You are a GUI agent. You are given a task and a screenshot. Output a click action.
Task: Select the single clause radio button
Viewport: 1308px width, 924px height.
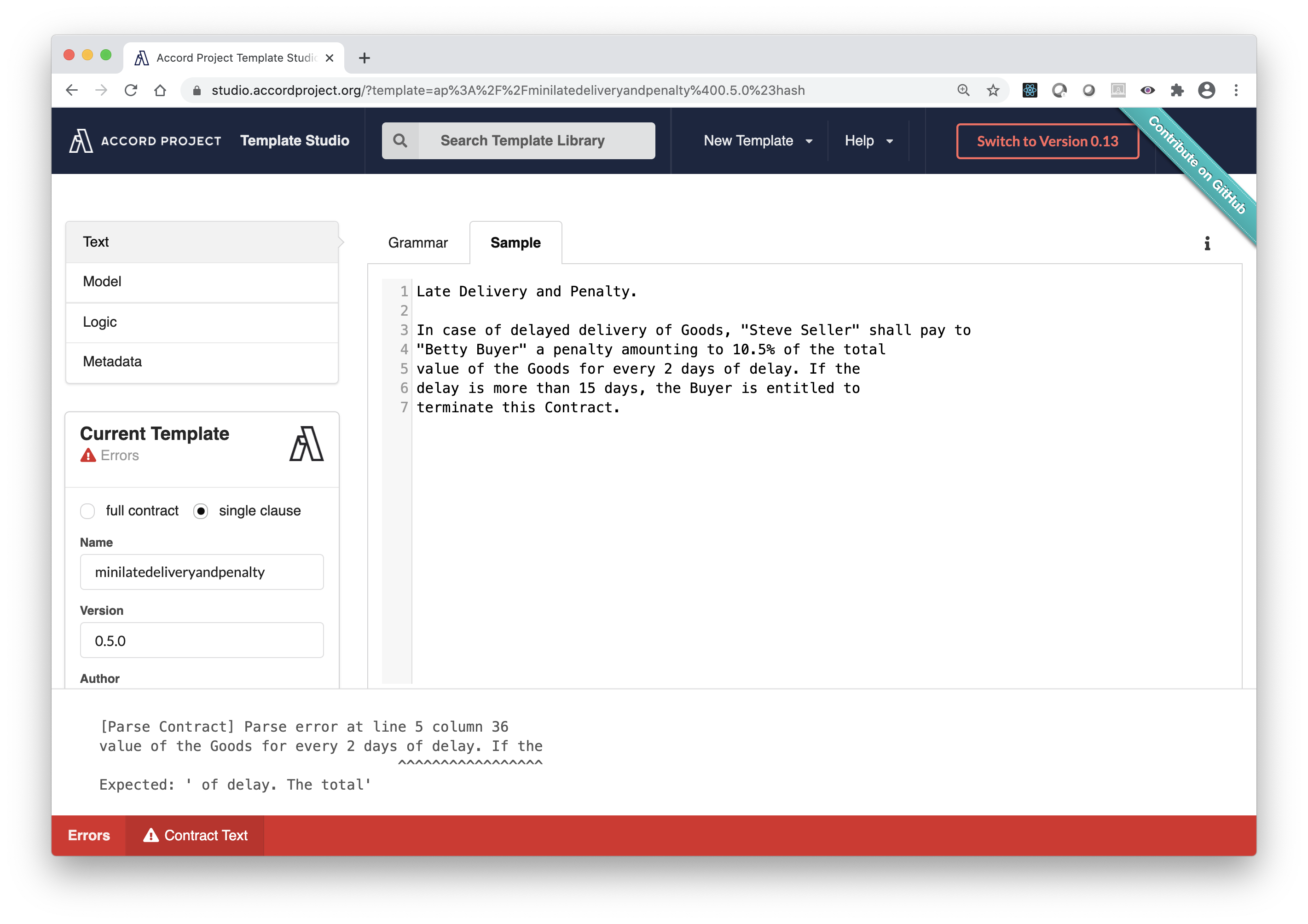[200, 511]
